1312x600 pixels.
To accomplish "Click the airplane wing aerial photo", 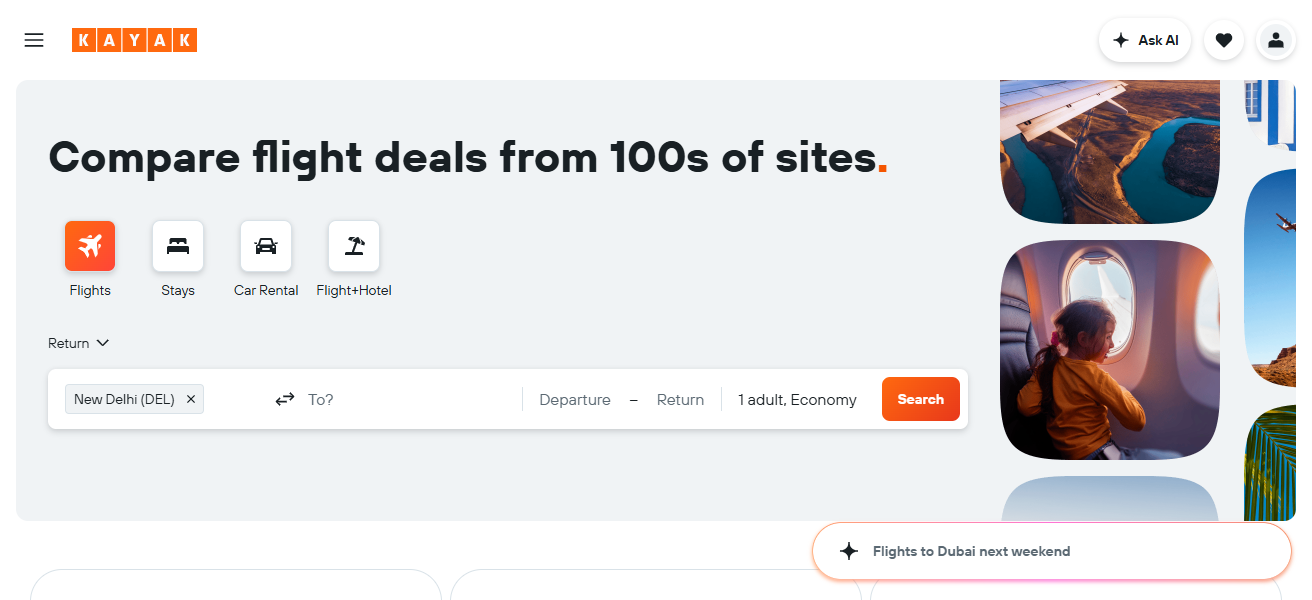I will click(x=1110, y=150).
